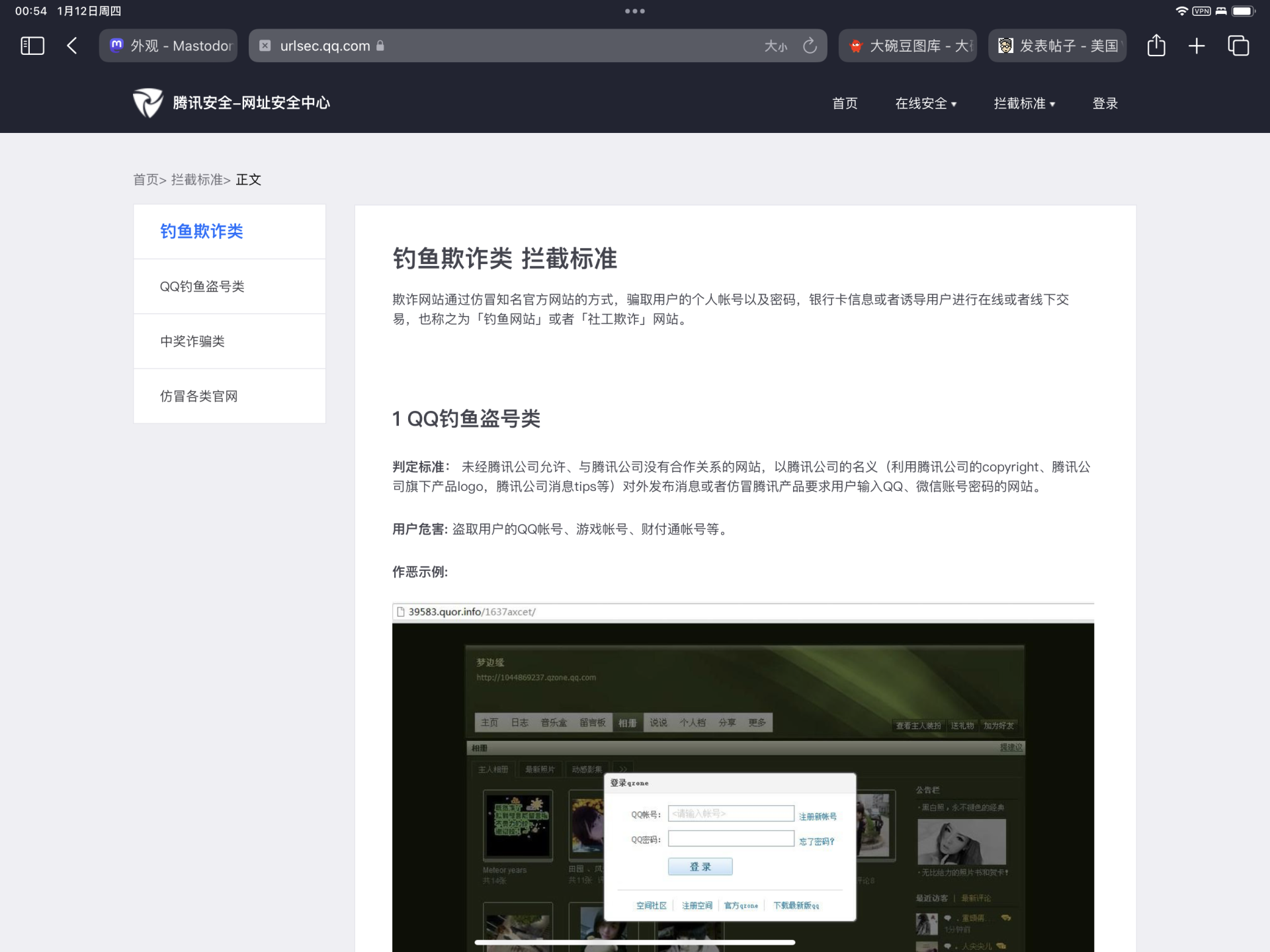The image size is (1270, 952).
Task: Open the text size 大小 page settings
Action: coord(776,46)
